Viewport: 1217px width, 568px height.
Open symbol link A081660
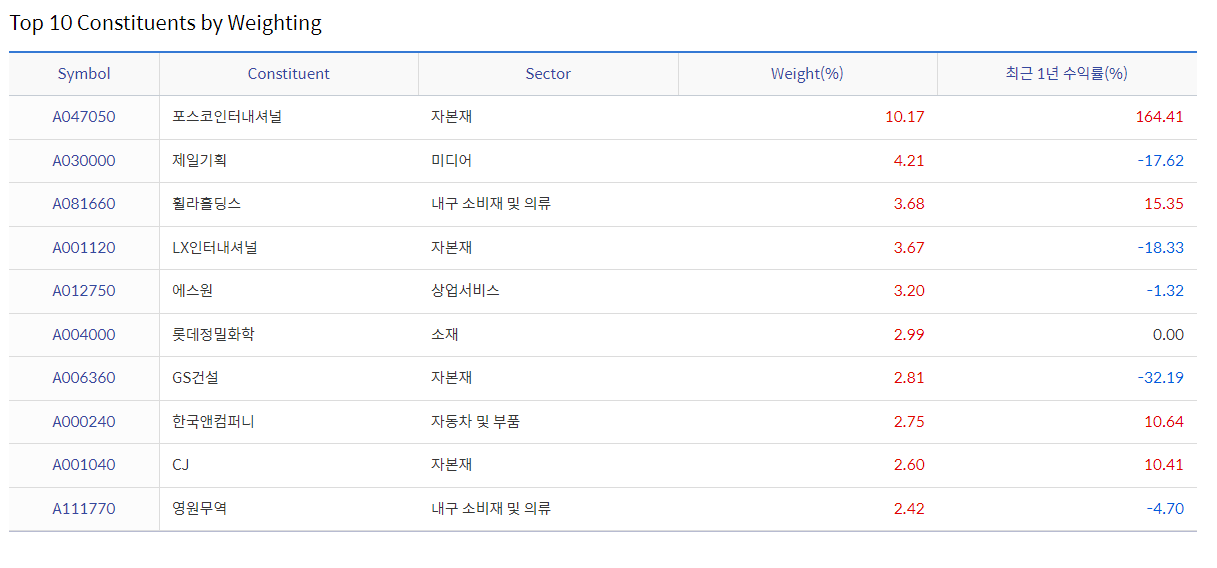pos(84,204)
